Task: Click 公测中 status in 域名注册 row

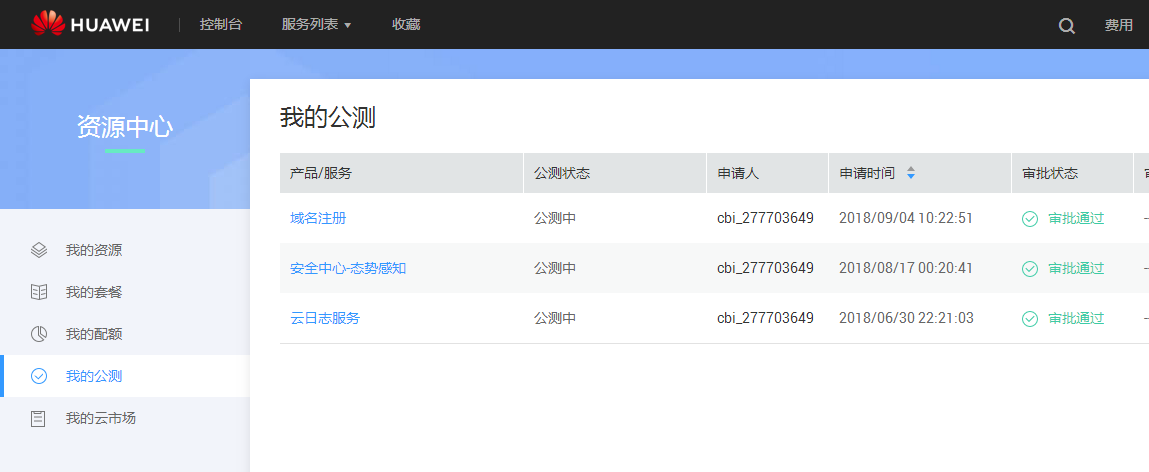Action: [555, 218]
